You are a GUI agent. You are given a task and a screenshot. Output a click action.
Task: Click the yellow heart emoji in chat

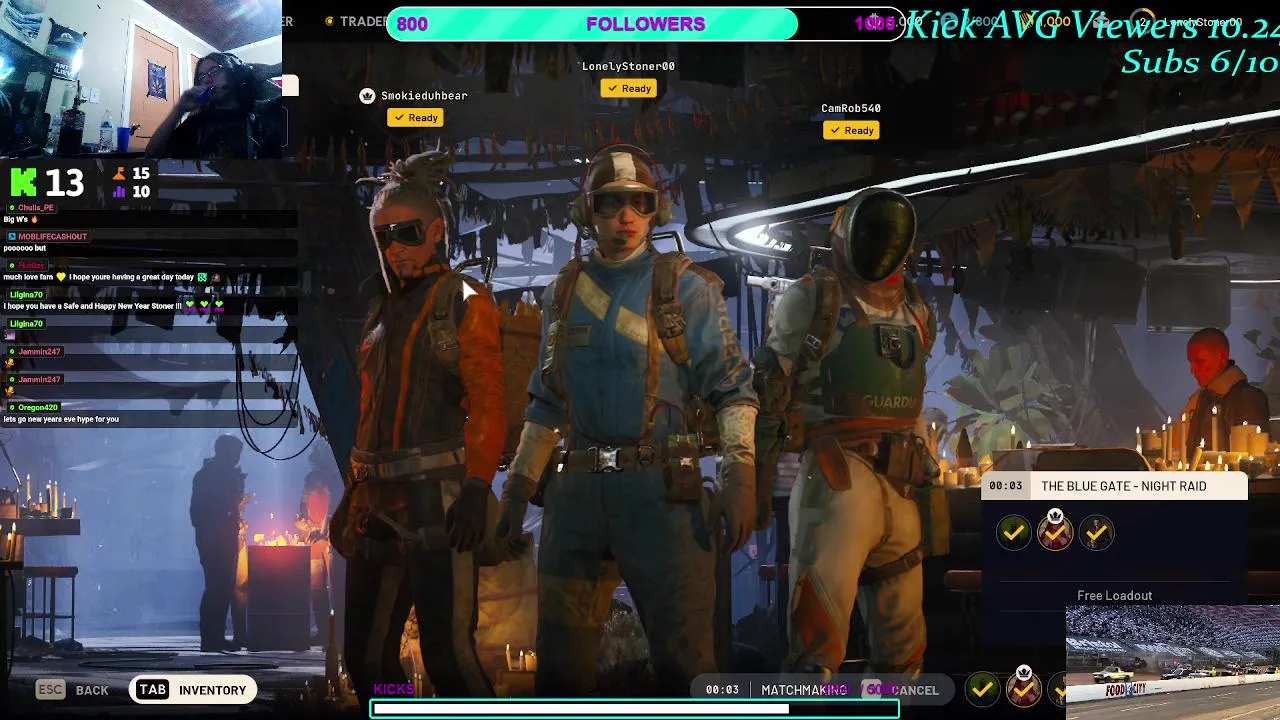[61, 277]
